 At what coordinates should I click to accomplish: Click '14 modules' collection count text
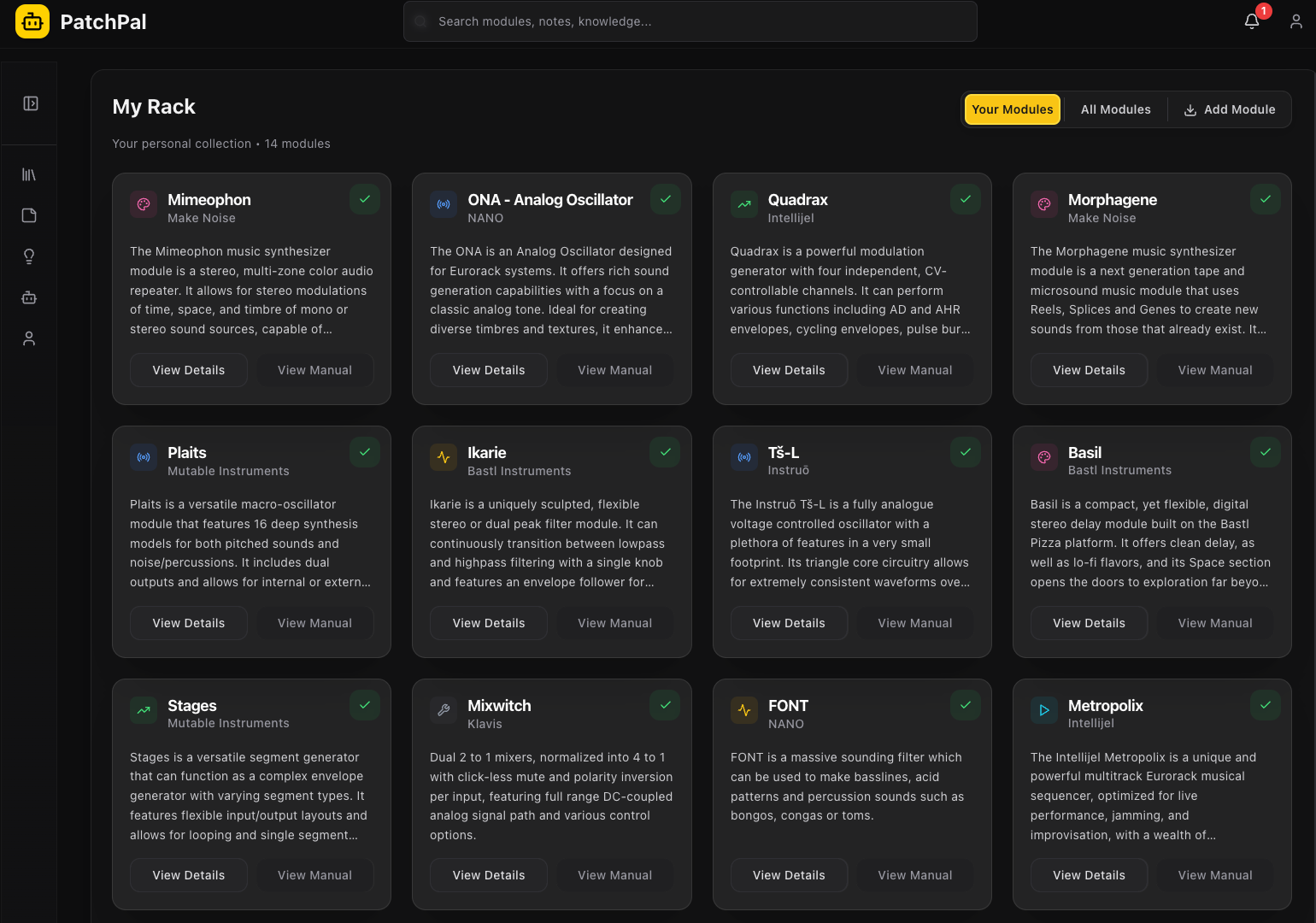[x=297, y=144]
